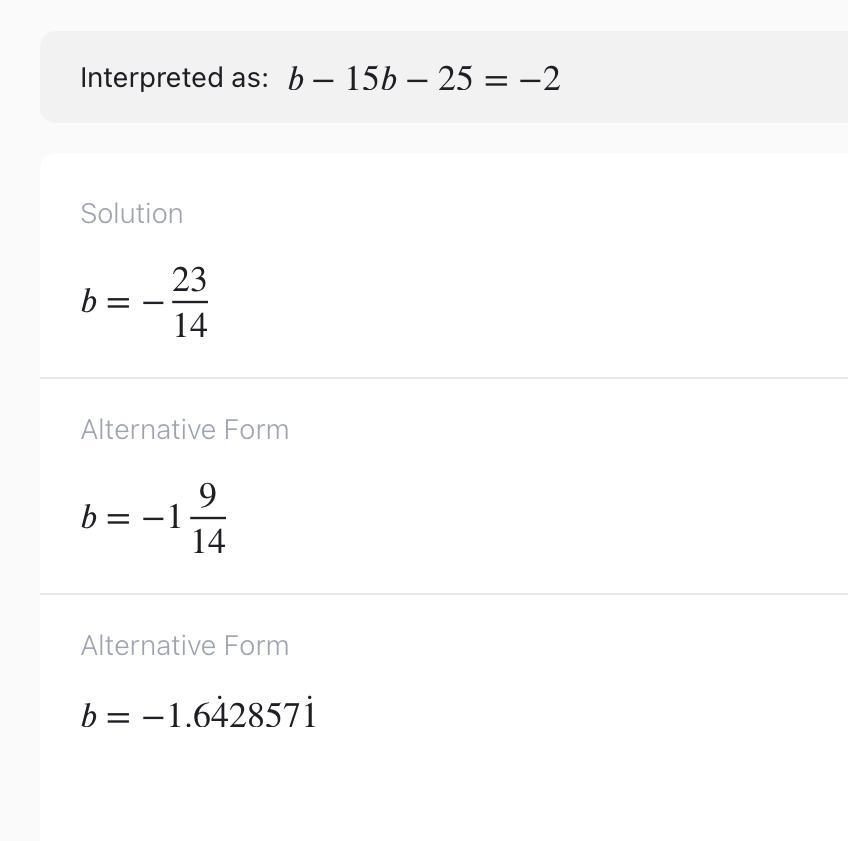The width and height of the screenshot is (848, 841).
Task: Click the −2 on the equation's right side
Action: tap(539, 79)
